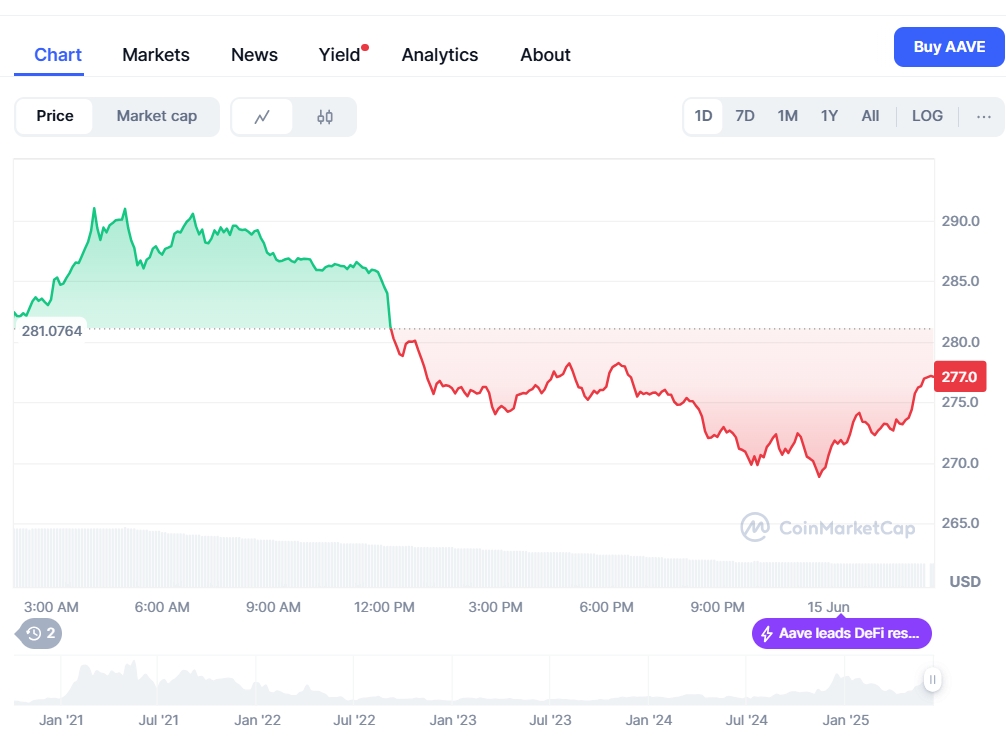The width and height of the screenshot is (1006, 753).
Task: Select the 1Y time range
Action: pos(829,116)
